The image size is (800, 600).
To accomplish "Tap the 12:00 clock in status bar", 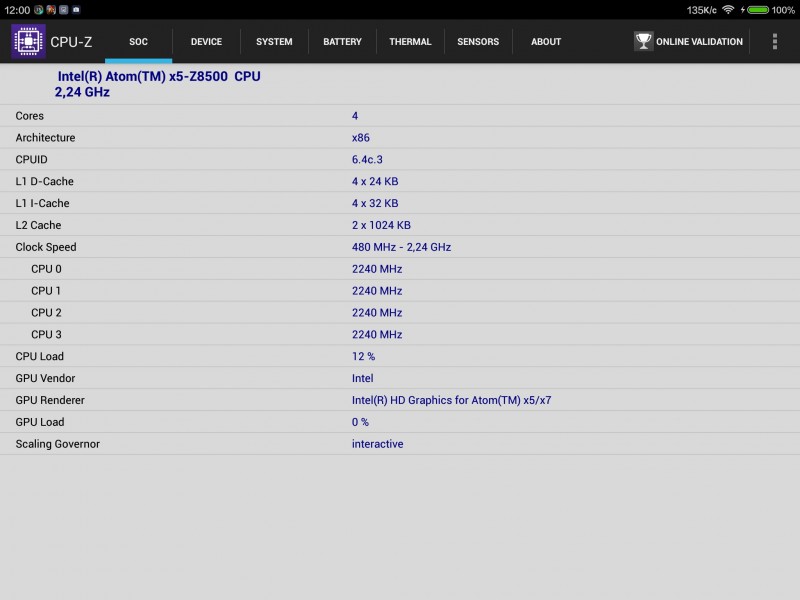I will 17,10.
